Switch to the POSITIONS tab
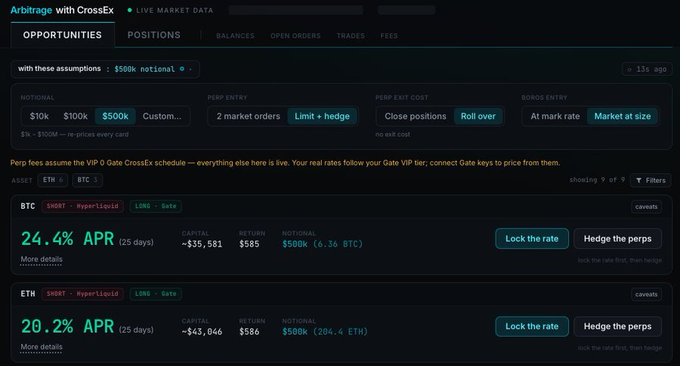This screenshot has height=366, width=680. click(x=154, y=35)
